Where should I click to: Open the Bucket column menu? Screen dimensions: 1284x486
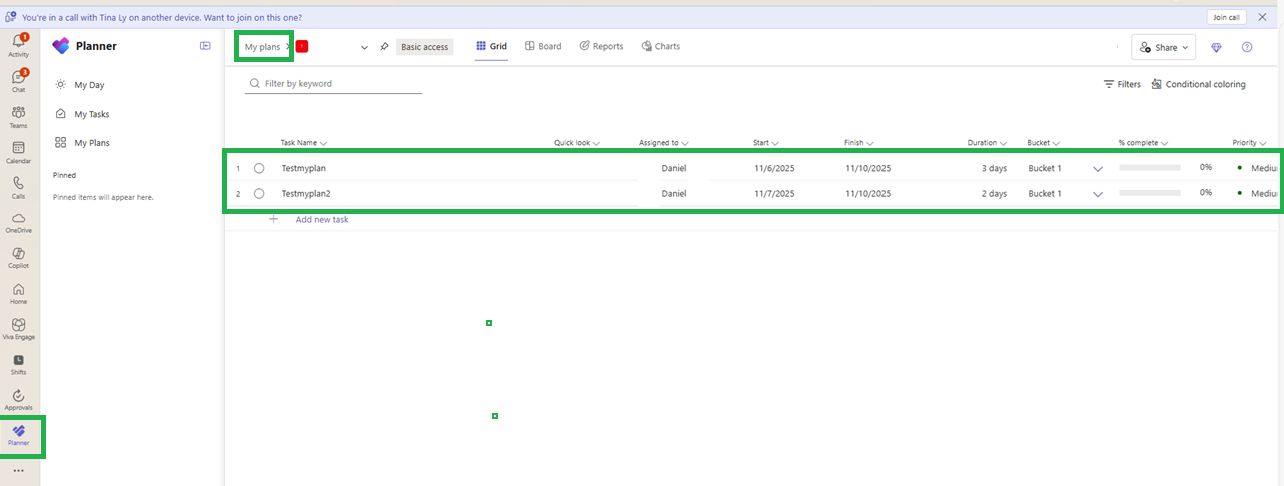(1056, 143)
